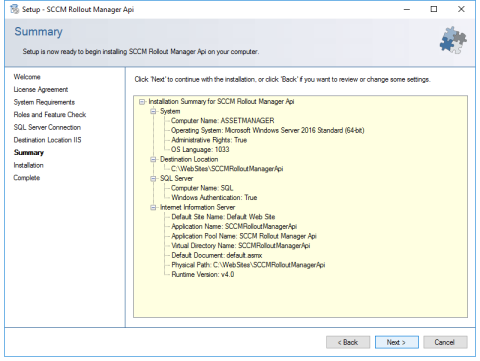
Task: Select Welcome step in sidebar
Action: tap(27, 77)
